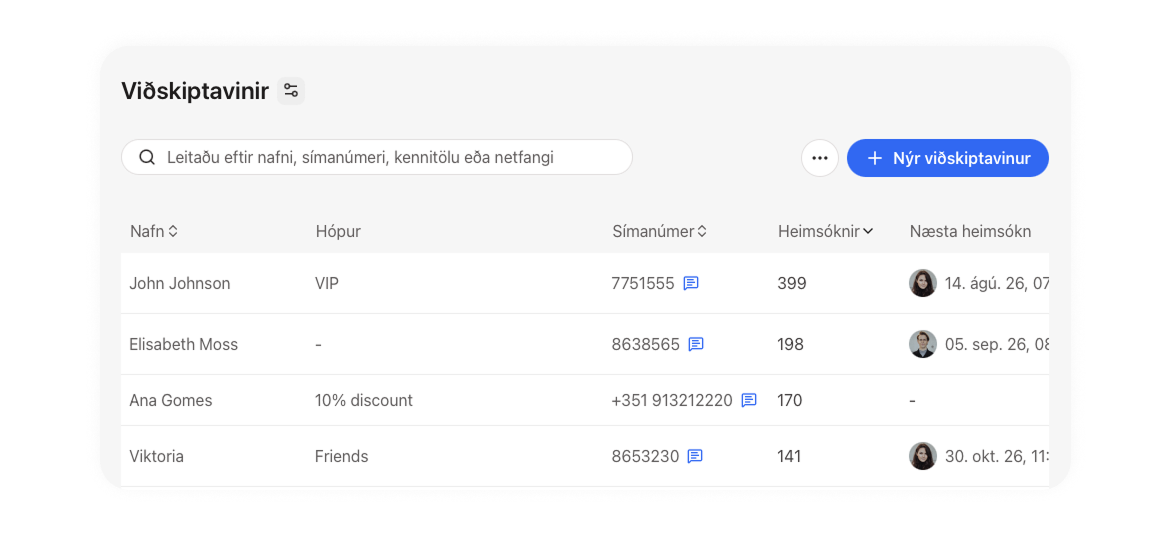Click the Nýr viðskiptavinur button
Screen dimensions: 1171x536
948,158
